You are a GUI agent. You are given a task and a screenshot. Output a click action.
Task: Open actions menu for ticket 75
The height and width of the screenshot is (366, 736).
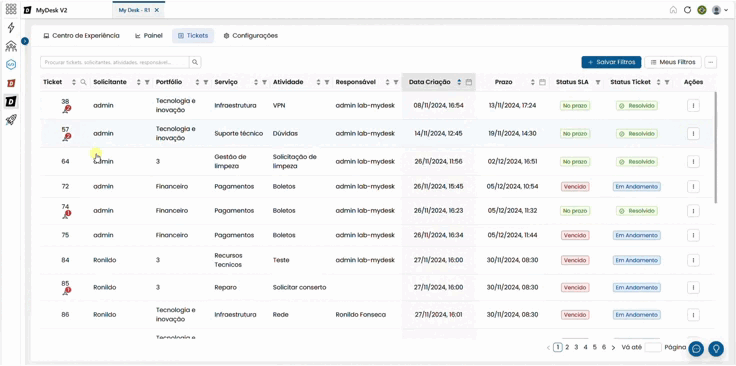pyautogui.click(x=693, y=236)
